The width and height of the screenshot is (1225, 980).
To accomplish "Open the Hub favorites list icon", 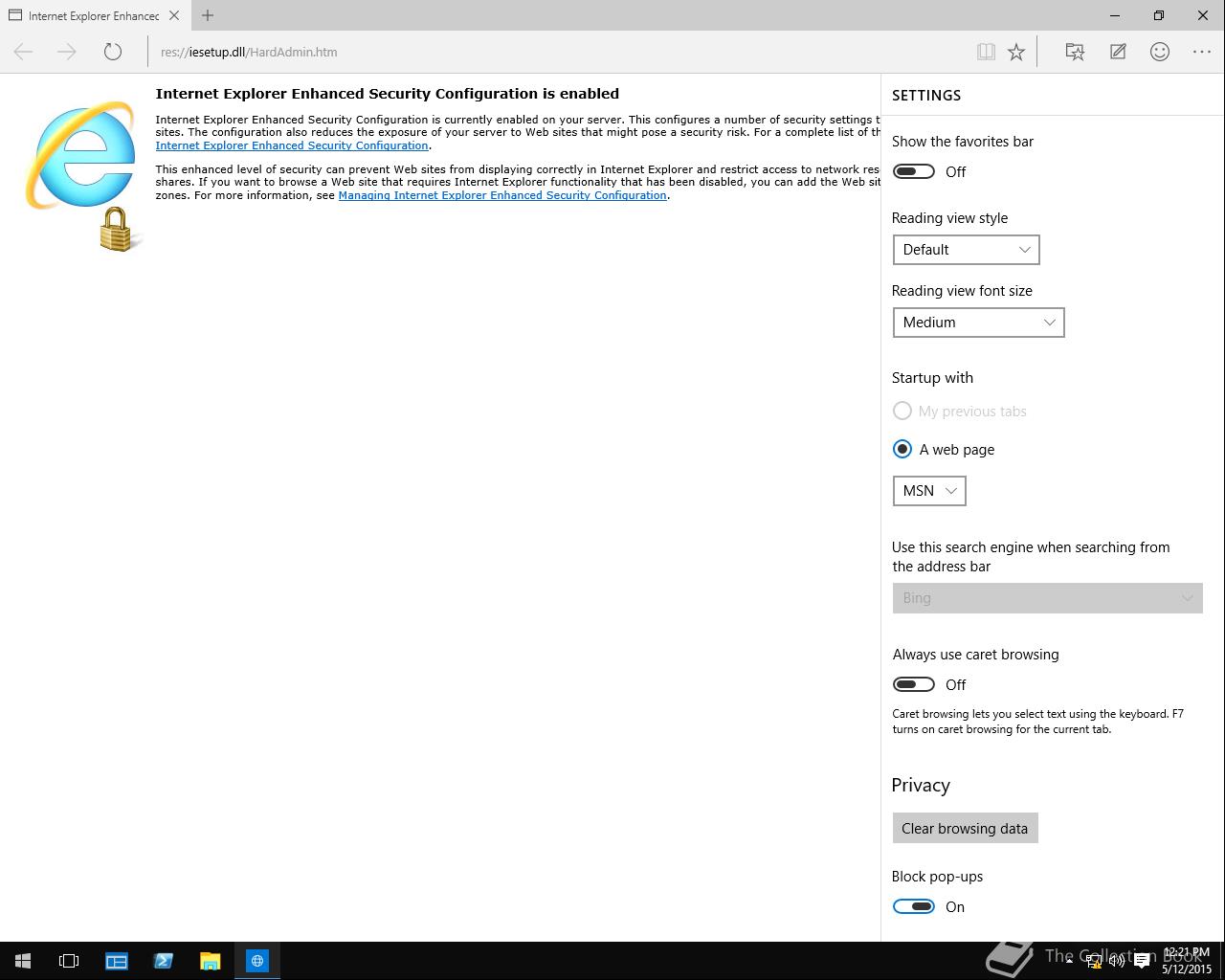I will click(1075, 52).
